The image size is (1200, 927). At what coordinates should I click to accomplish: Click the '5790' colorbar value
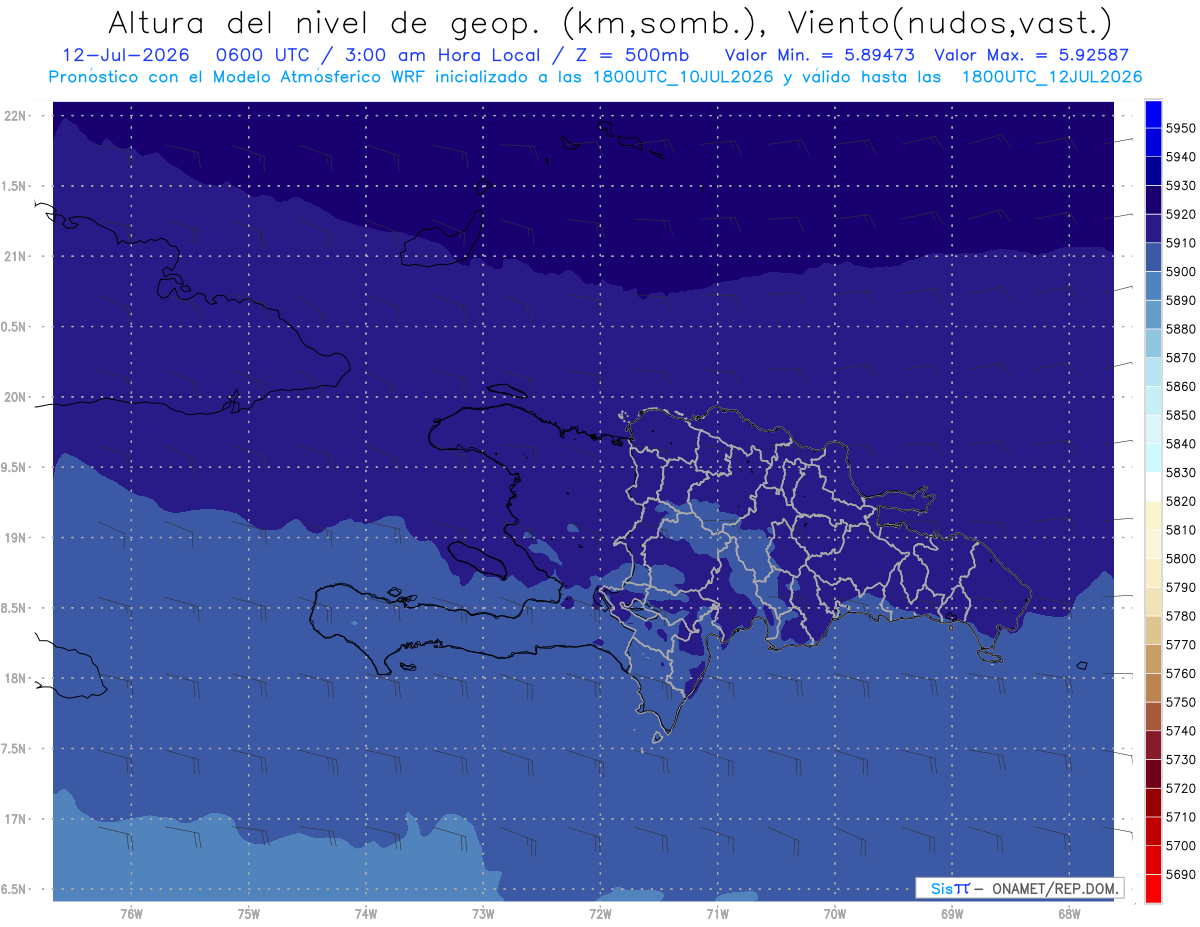[1181, 587]
